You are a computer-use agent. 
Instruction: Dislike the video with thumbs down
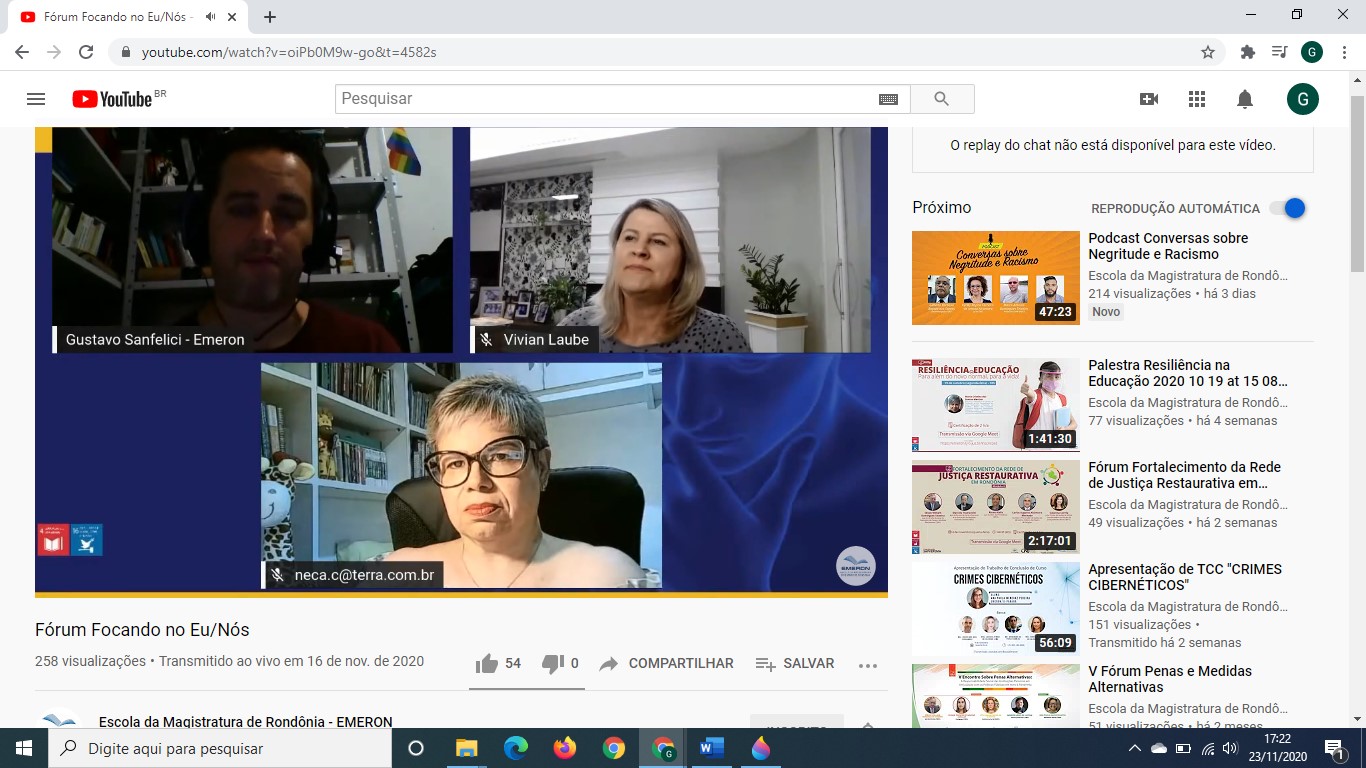[x=552, y=663]
